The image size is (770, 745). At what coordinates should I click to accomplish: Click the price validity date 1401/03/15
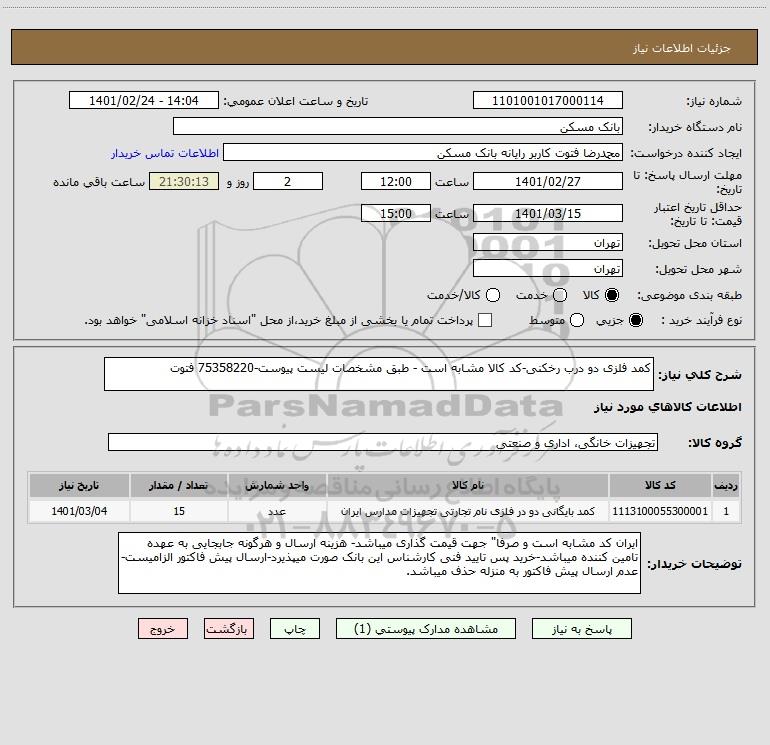pyautogui.click(x=548, y=213)
